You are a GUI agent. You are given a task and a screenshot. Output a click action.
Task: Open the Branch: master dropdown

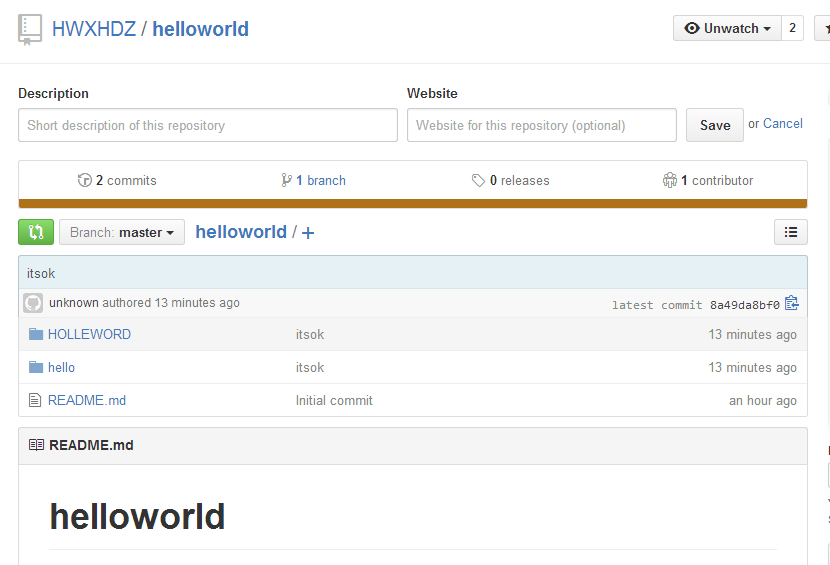(122, 232)
